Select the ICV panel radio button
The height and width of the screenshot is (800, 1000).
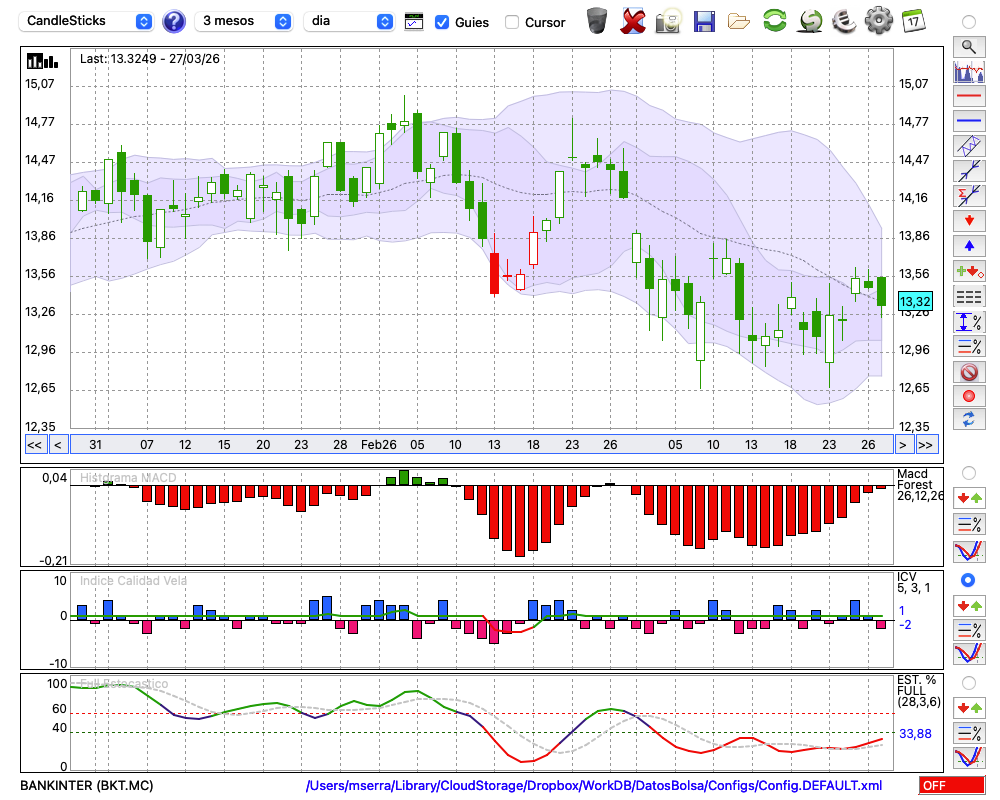[968, 580]
